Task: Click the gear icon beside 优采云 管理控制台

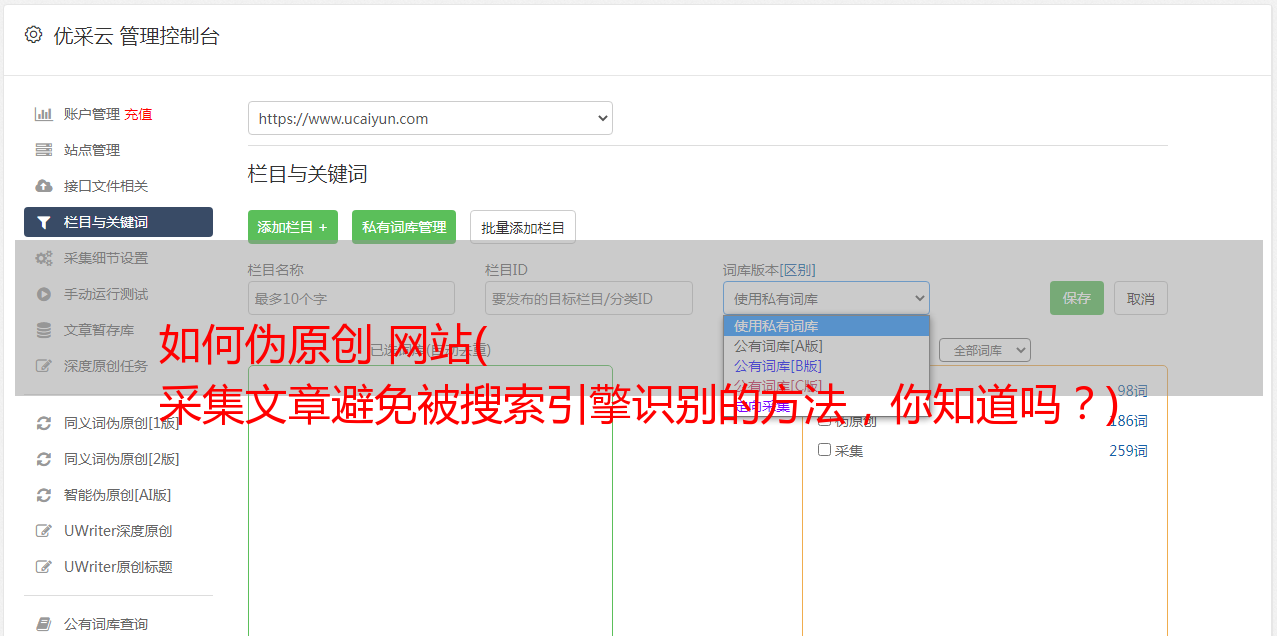Action: coord(34,35)
